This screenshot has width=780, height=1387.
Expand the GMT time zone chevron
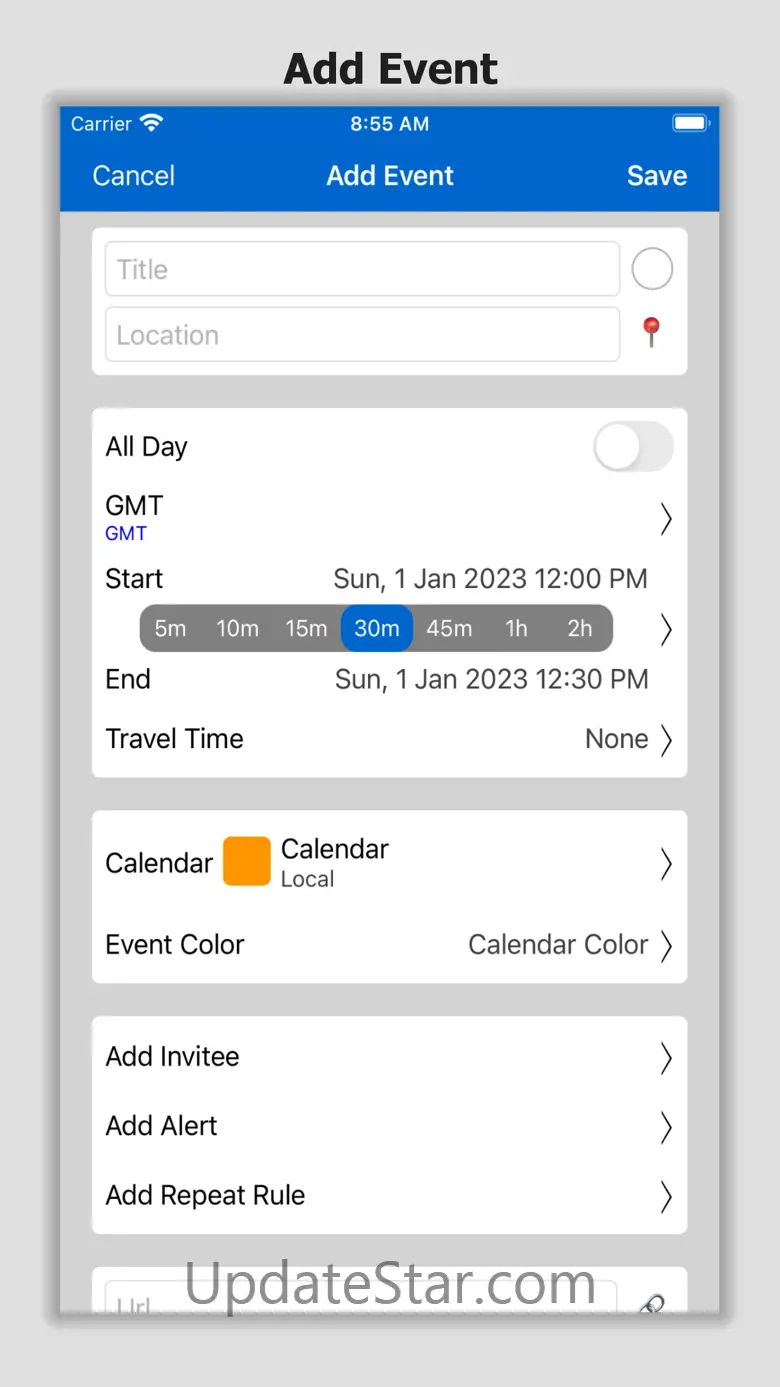(666, 518)
